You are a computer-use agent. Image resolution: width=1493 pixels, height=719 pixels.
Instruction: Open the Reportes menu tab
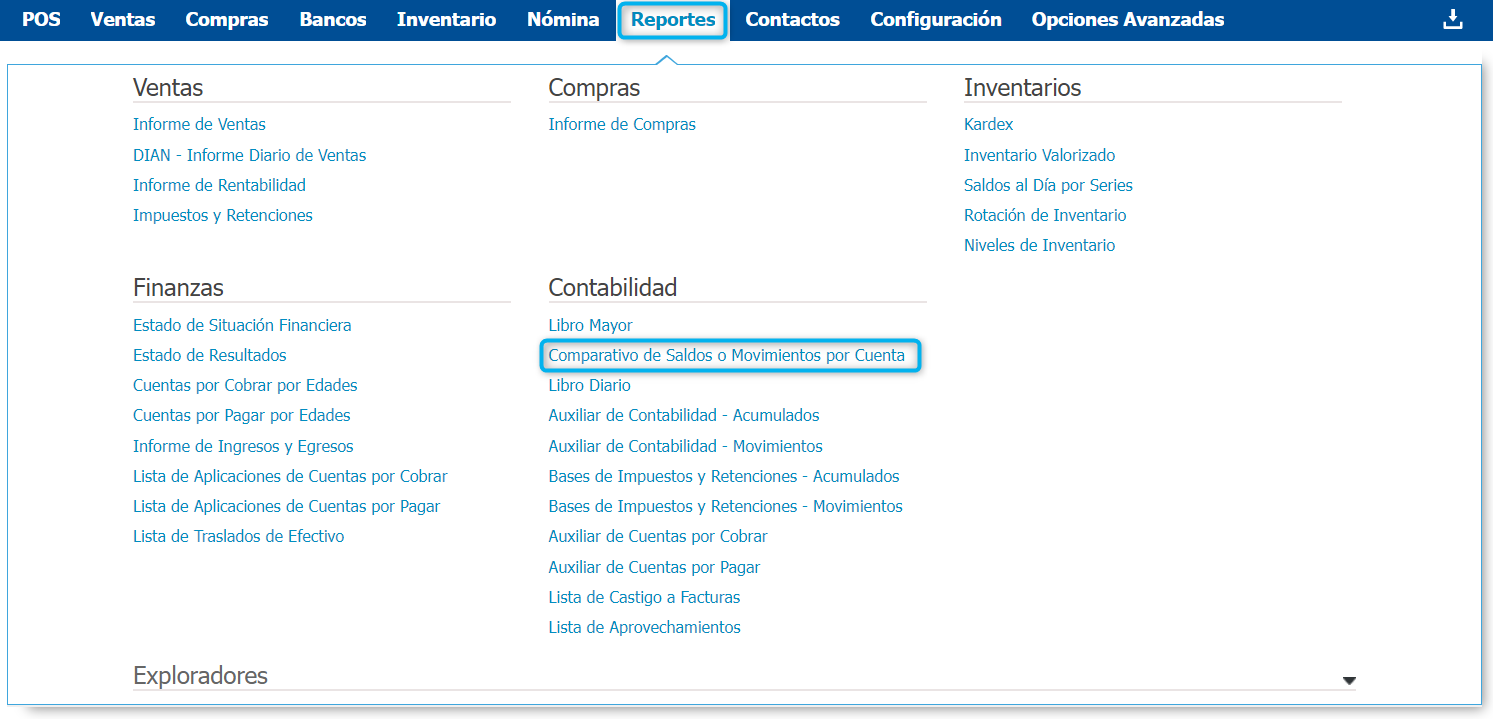pos(673,20)
